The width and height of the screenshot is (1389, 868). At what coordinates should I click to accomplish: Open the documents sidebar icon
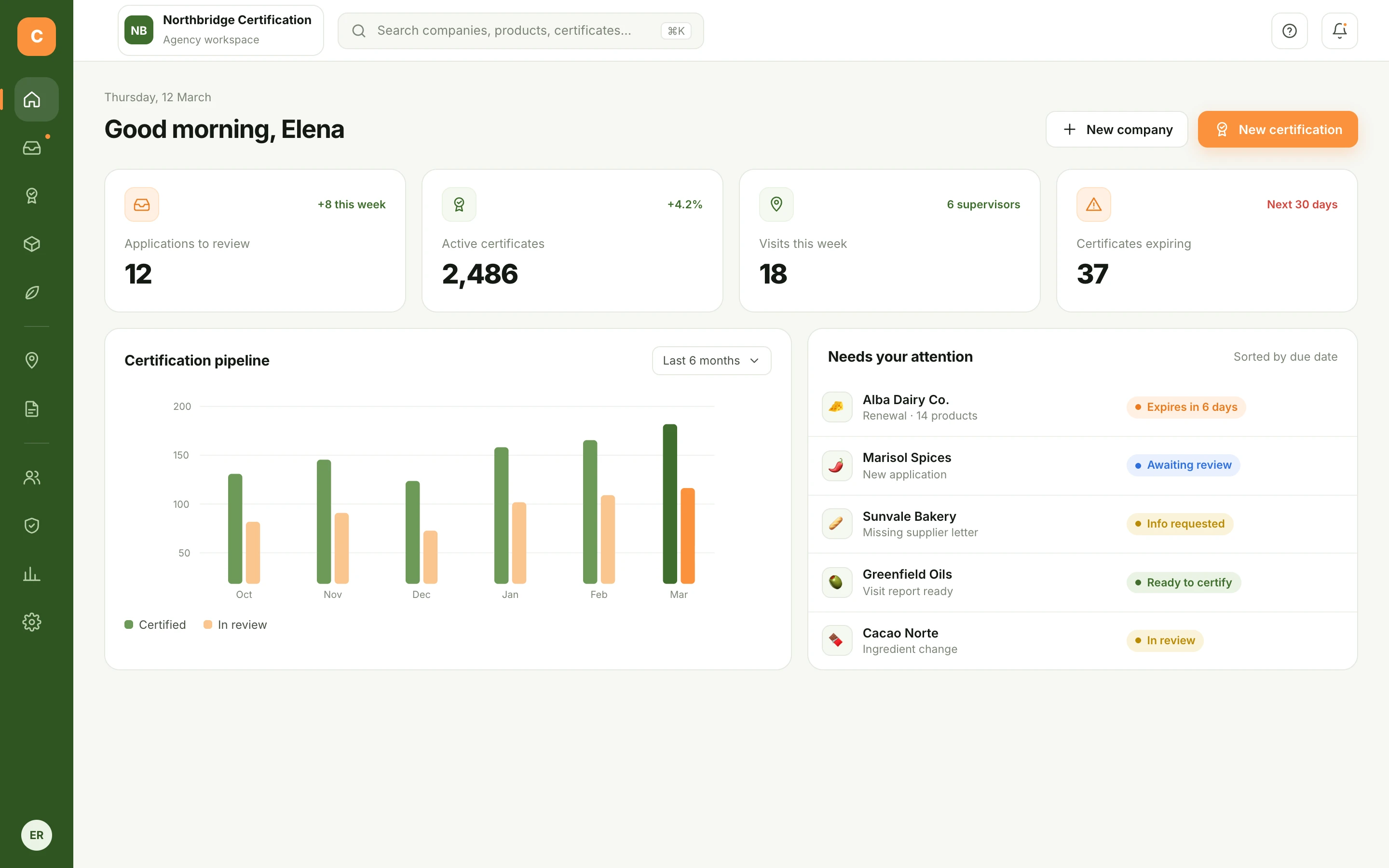[x=32, y=409]
